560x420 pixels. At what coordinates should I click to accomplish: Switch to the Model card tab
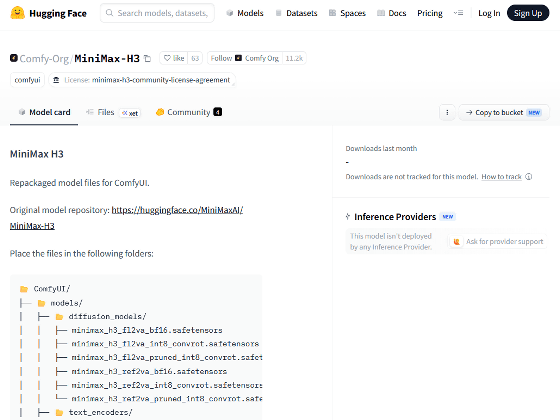(44, 112)
